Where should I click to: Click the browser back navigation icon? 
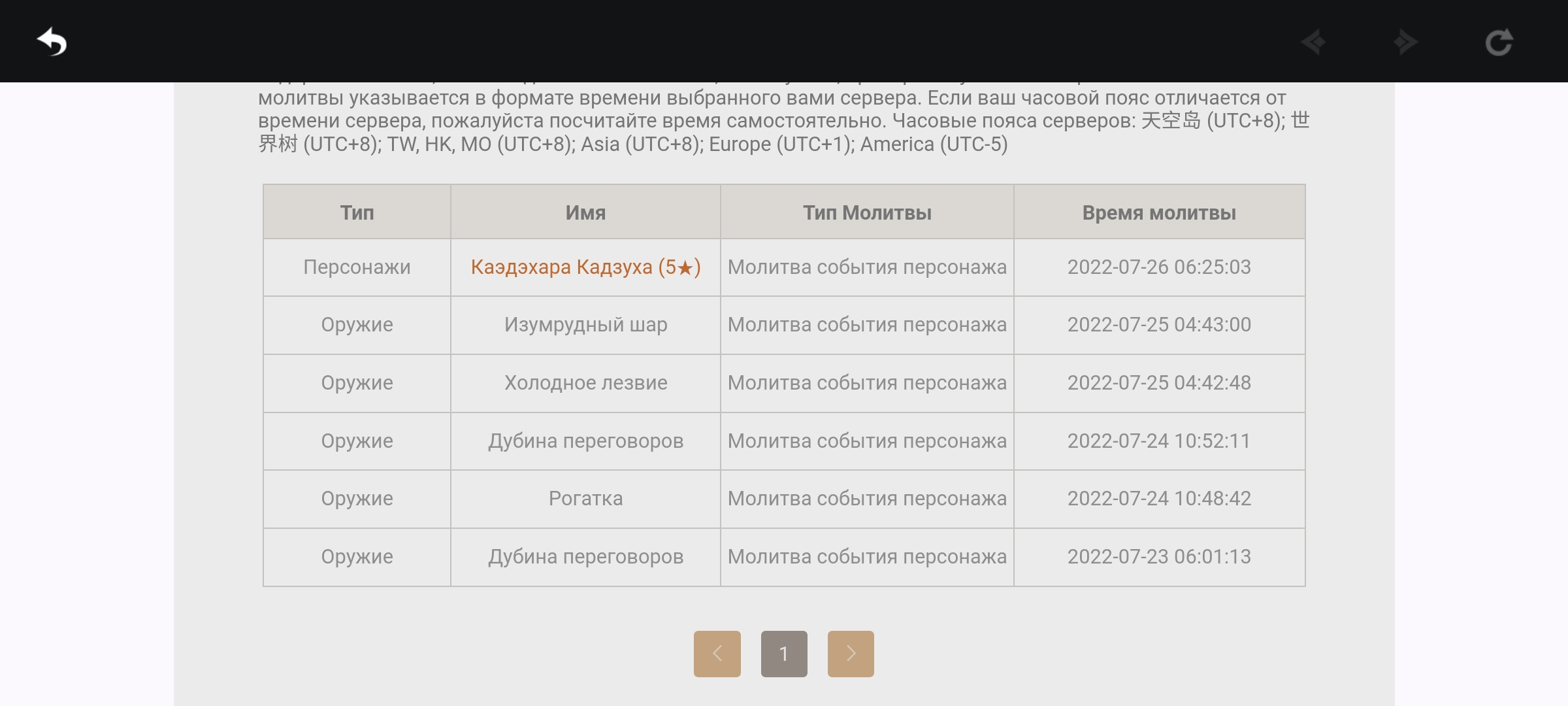(x=1313, y=42)
